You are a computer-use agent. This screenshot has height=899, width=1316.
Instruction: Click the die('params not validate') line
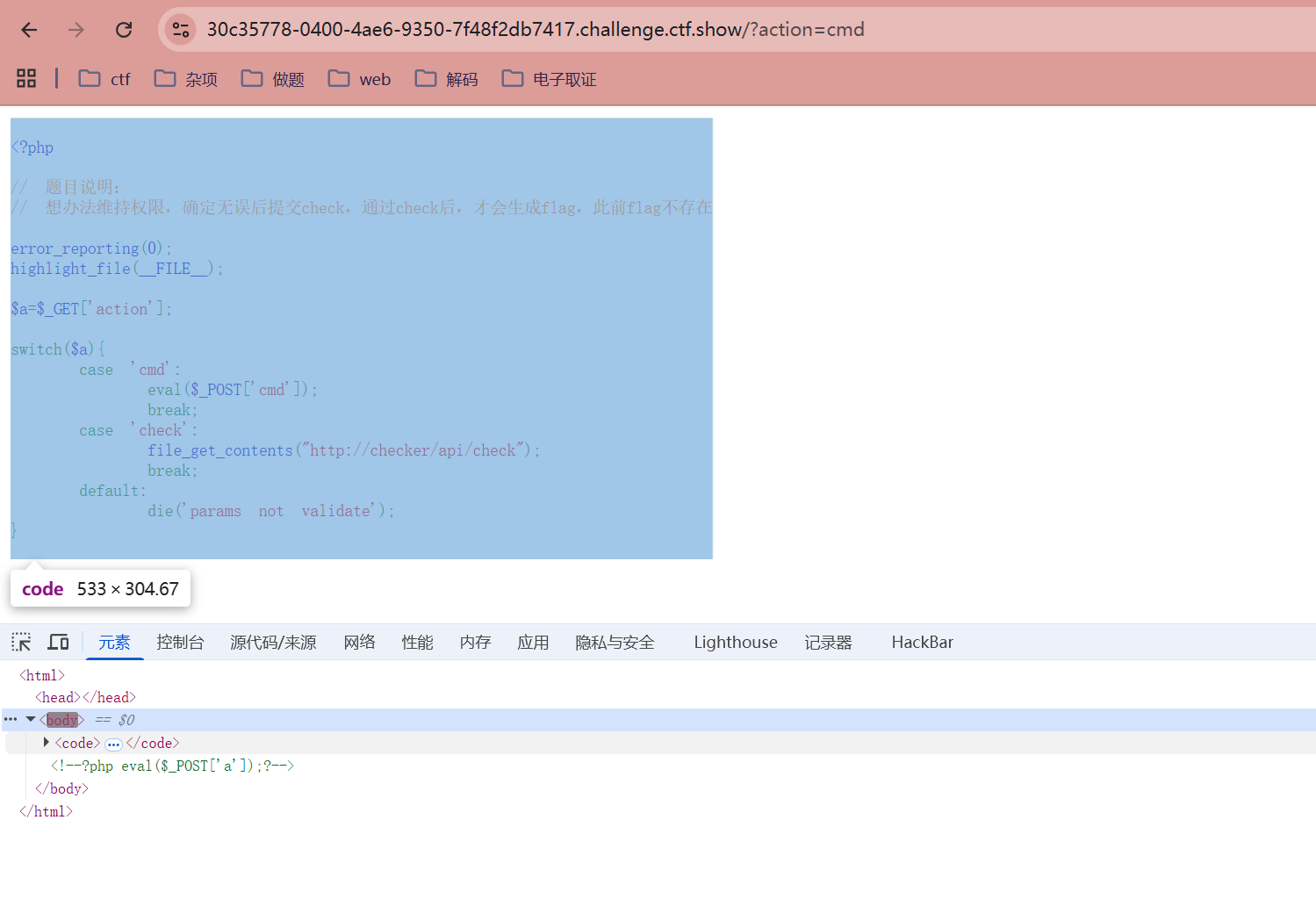coord(271,511)
